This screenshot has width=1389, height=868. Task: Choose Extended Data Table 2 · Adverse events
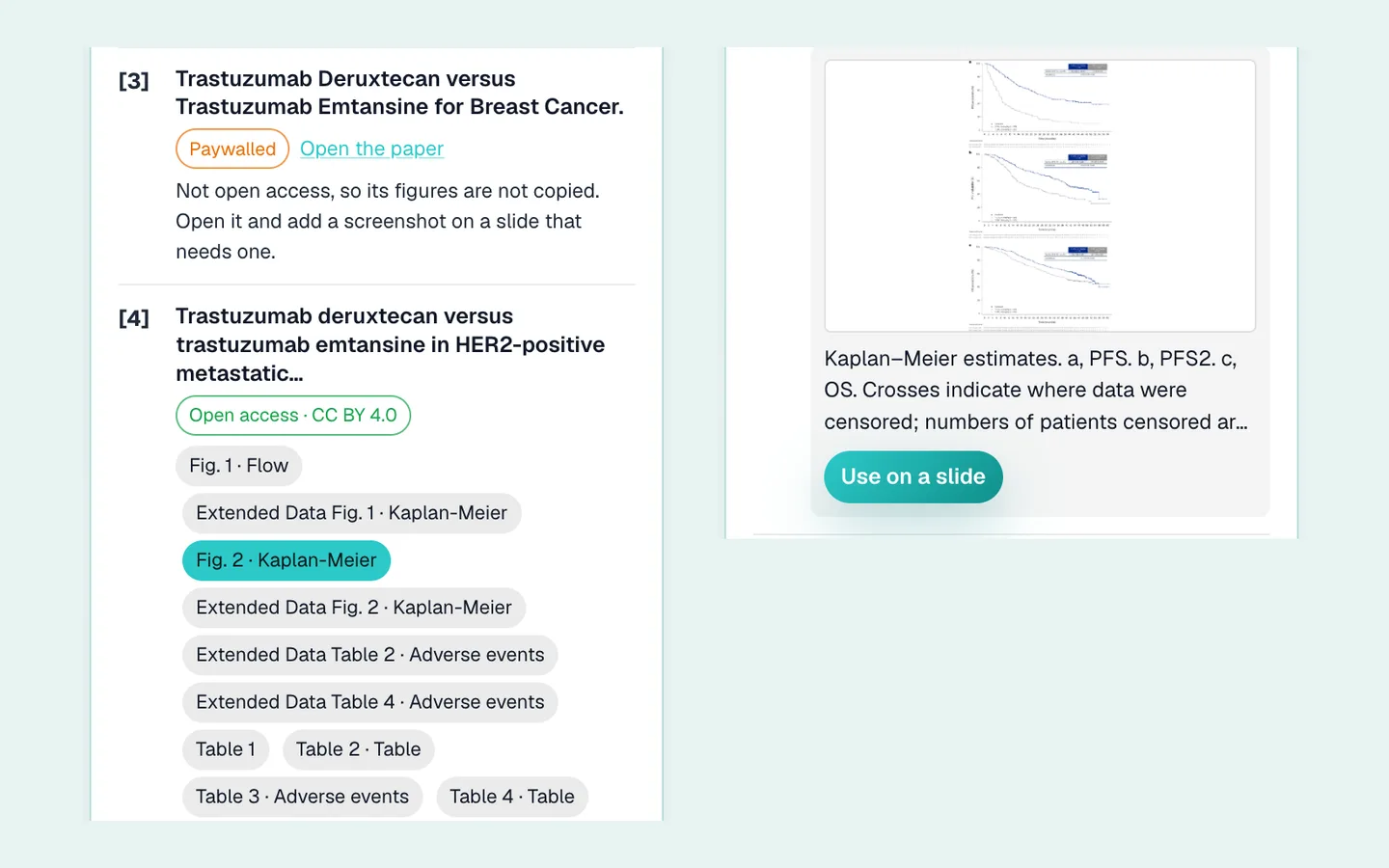pyautogui.click(x=370, y=655)
